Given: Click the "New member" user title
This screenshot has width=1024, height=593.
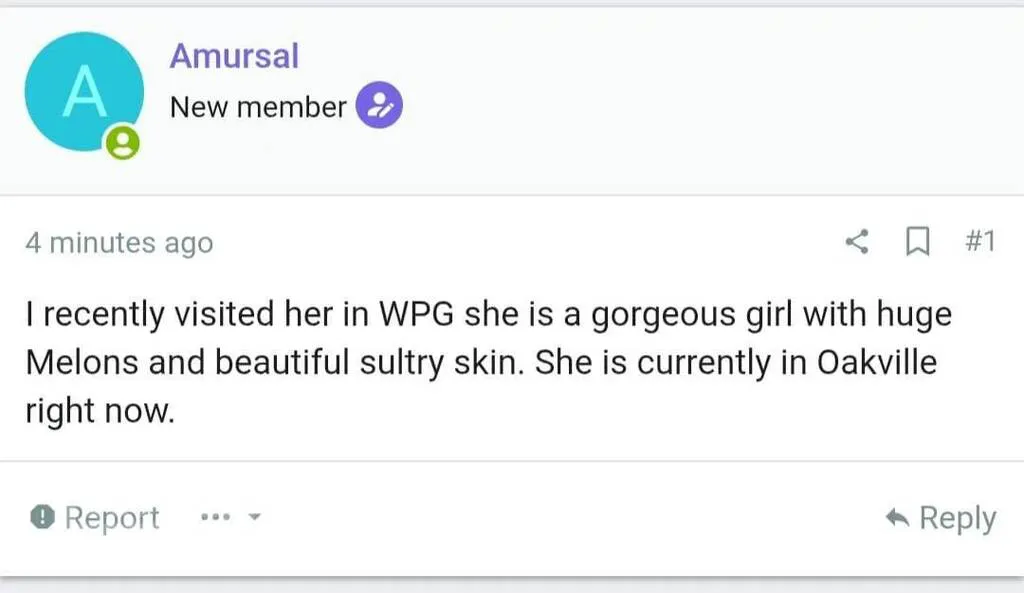Looking at the screenshot, I should (258, 107).
